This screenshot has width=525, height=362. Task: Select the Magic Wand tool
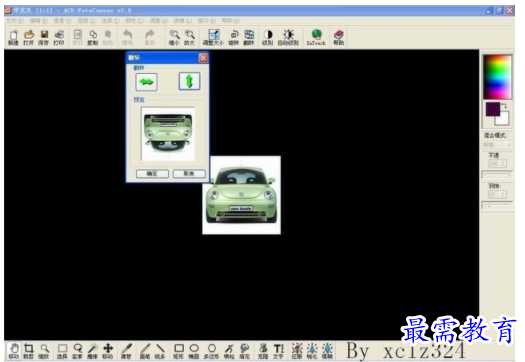tap(93, 351)
